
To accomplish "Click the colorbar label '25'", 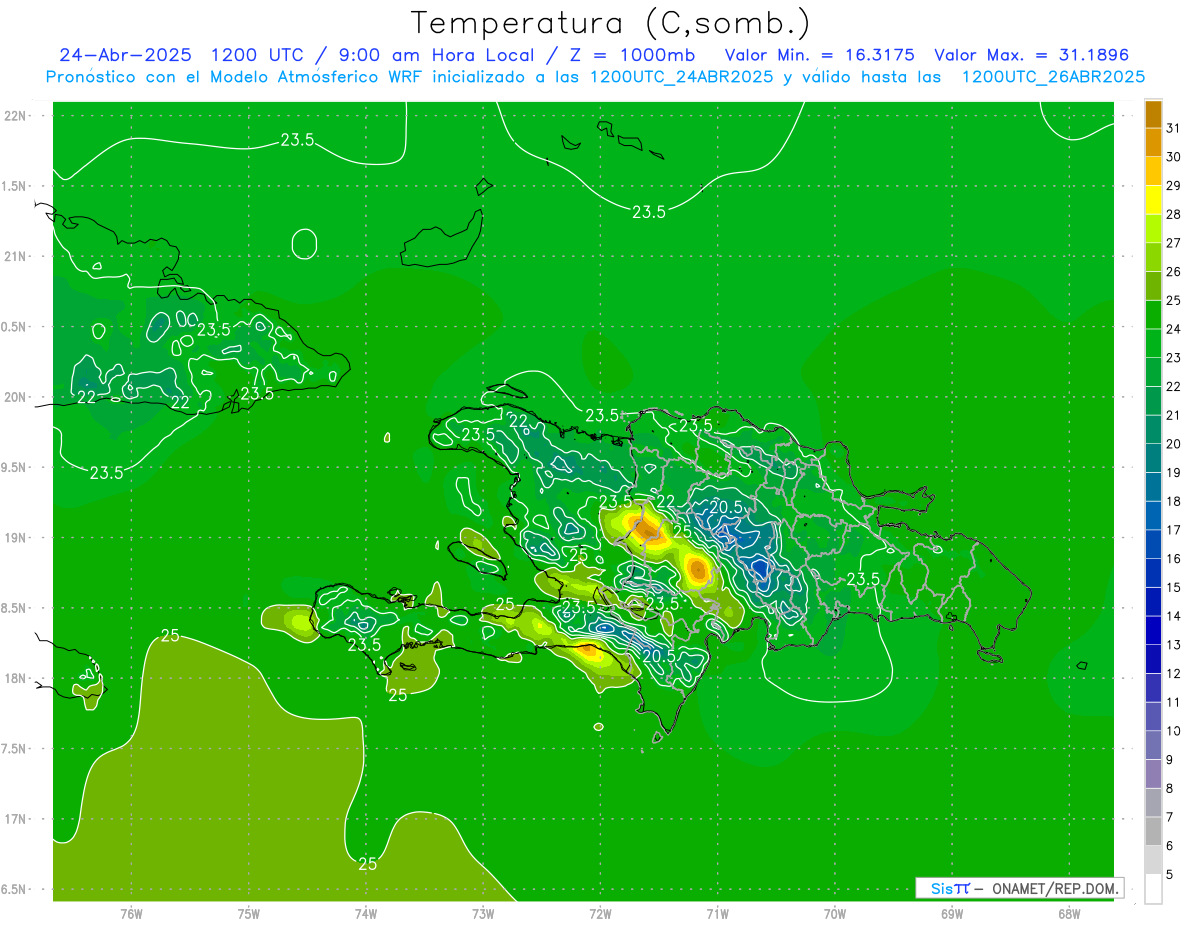I will click(1173, 300).
